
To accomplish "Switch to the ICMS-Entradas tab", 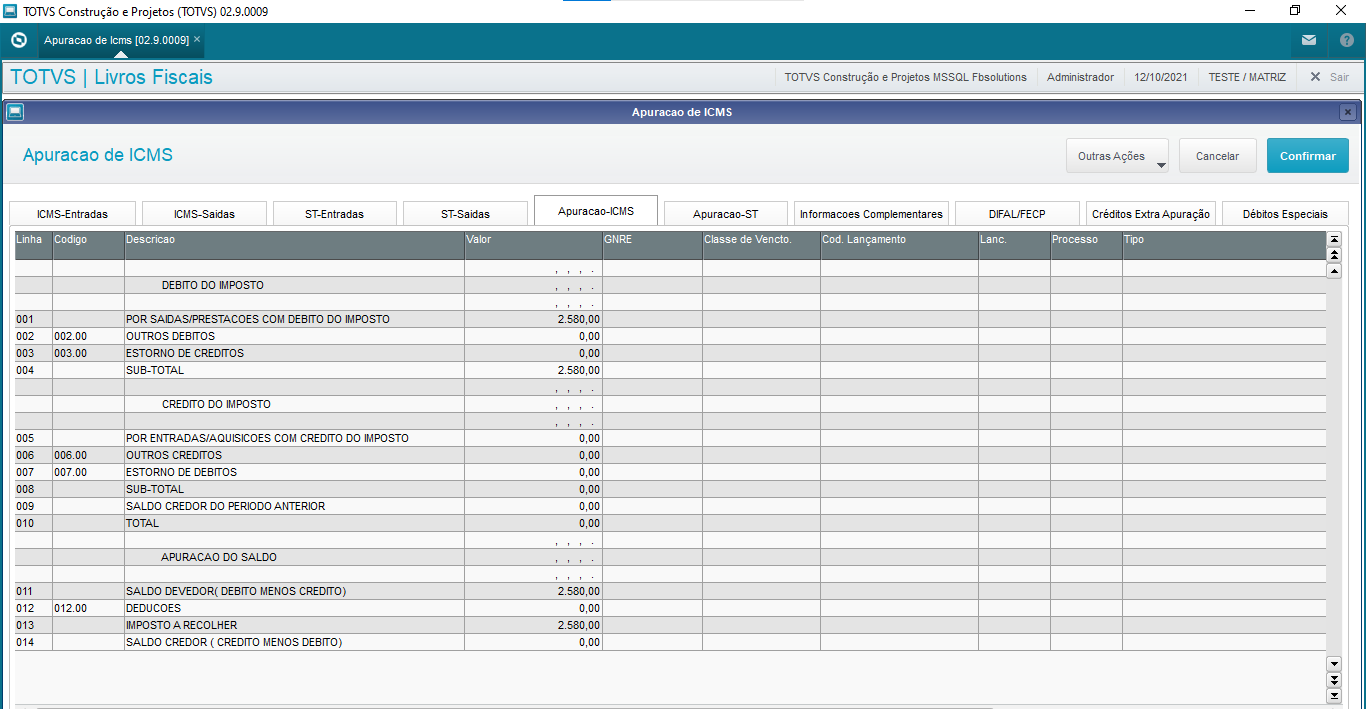I will pos(72,214).
